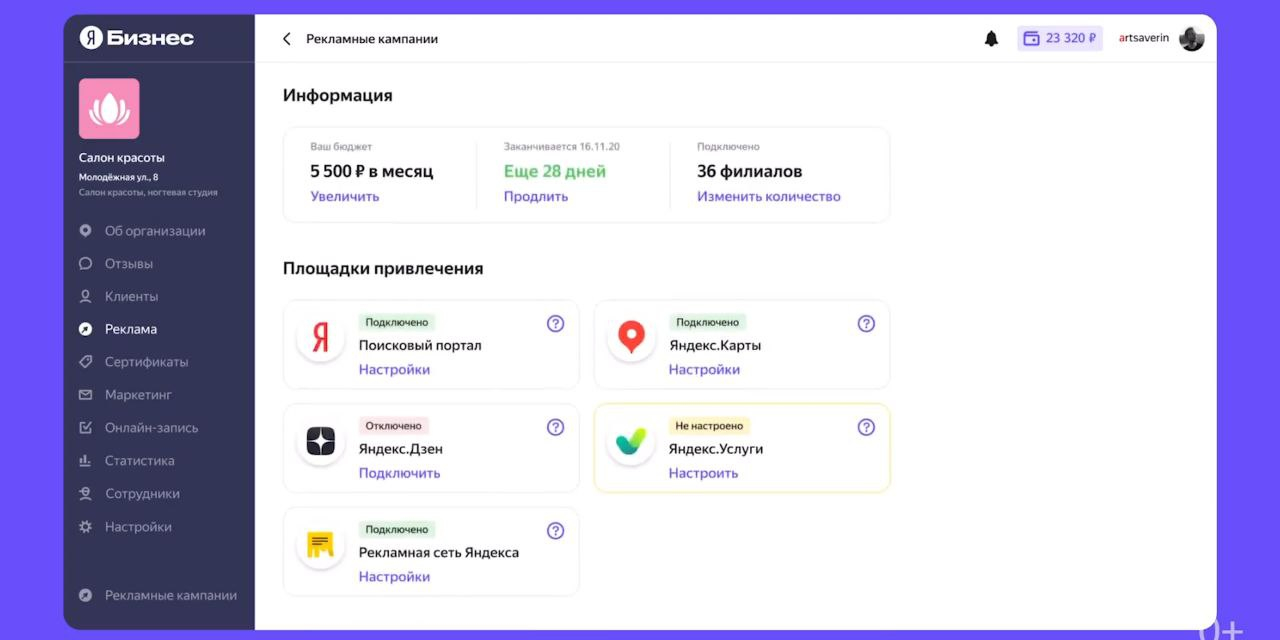1280x640 pixels.
Task: Open help for Поисковый портал
Action: coord(555,324)
